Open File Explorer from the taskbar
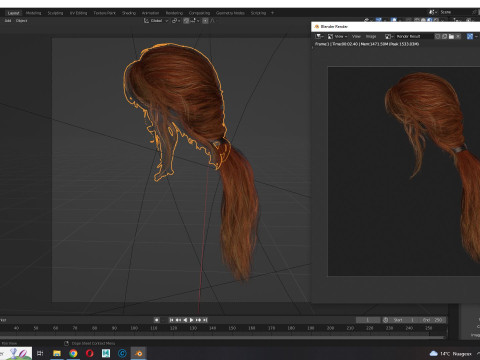 [x=57, y=353]
